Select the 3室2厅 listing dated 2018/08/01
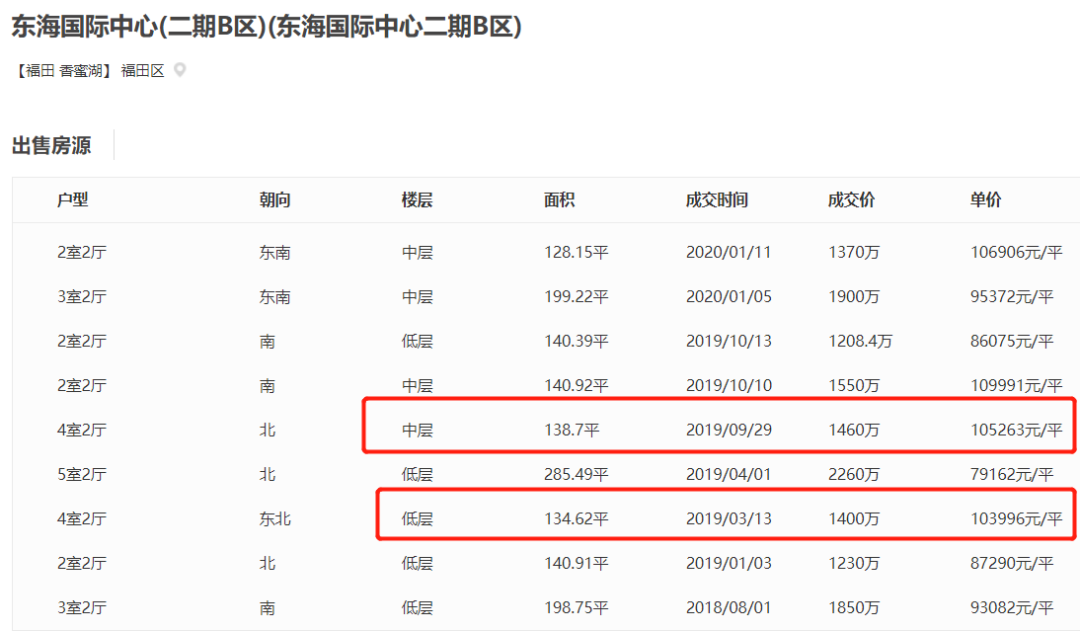Screen dimensions: 1080x631 (x=540, y=606)
